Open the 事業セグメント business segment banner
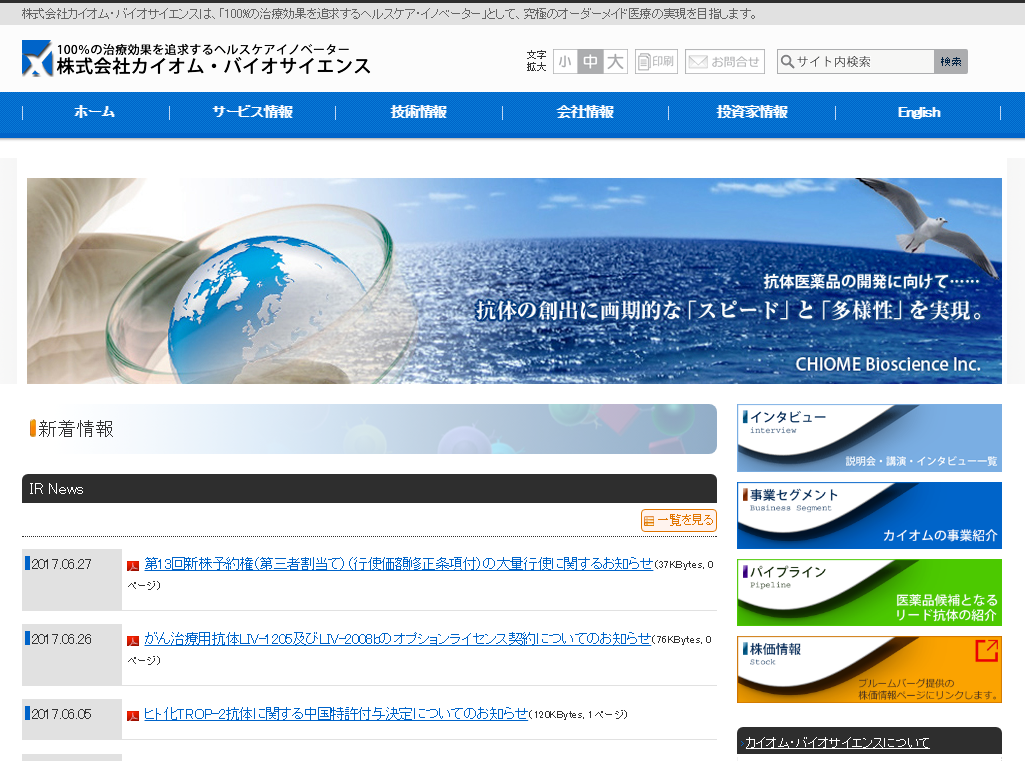Image resolution: width=1025 pixels, height=761 pixels. pos(869,515)
